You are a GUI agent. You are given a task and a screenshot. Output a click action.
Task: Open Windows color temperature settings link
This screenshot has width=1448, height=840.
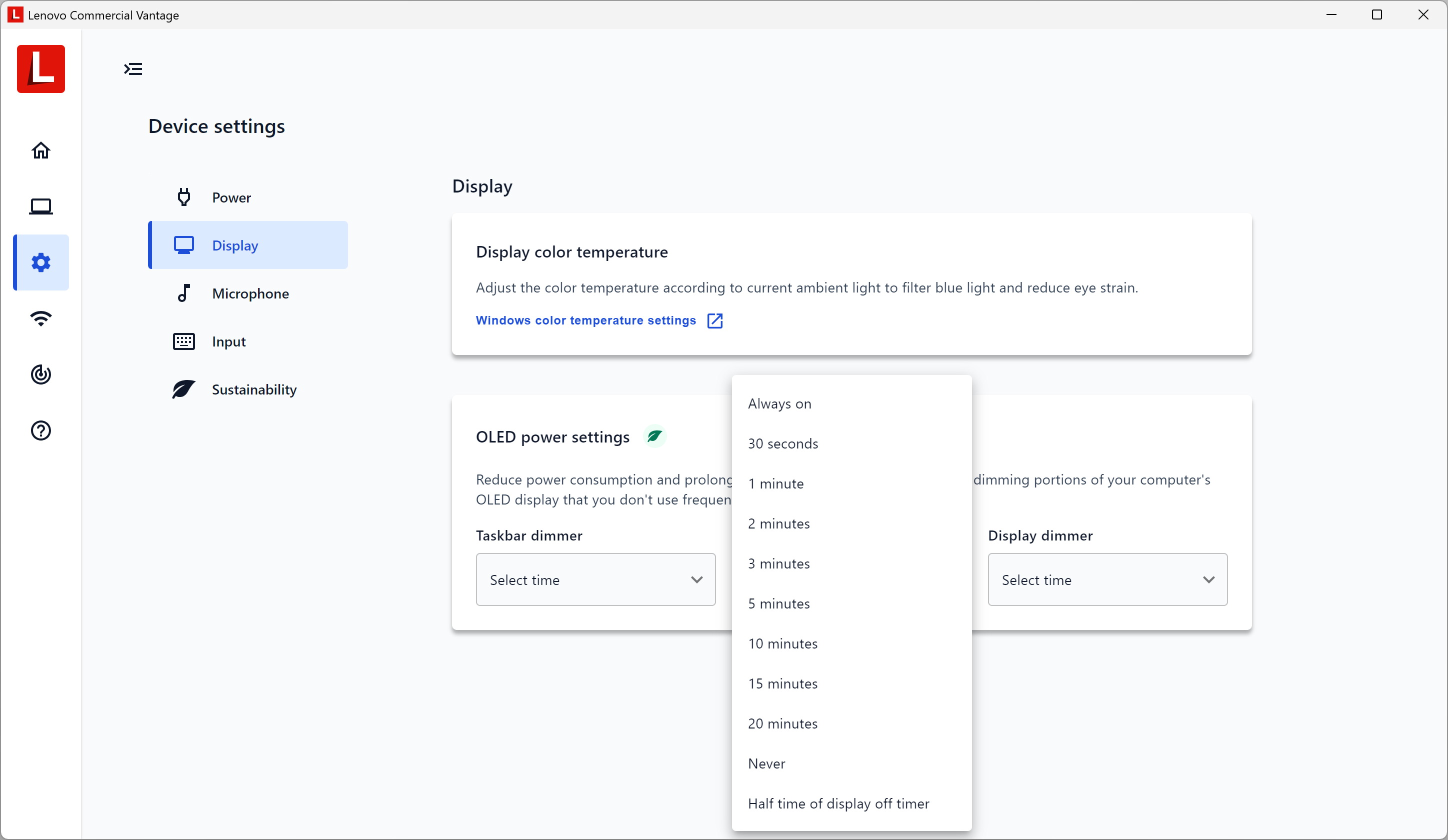pyautogui.click(x=585, y=320)
